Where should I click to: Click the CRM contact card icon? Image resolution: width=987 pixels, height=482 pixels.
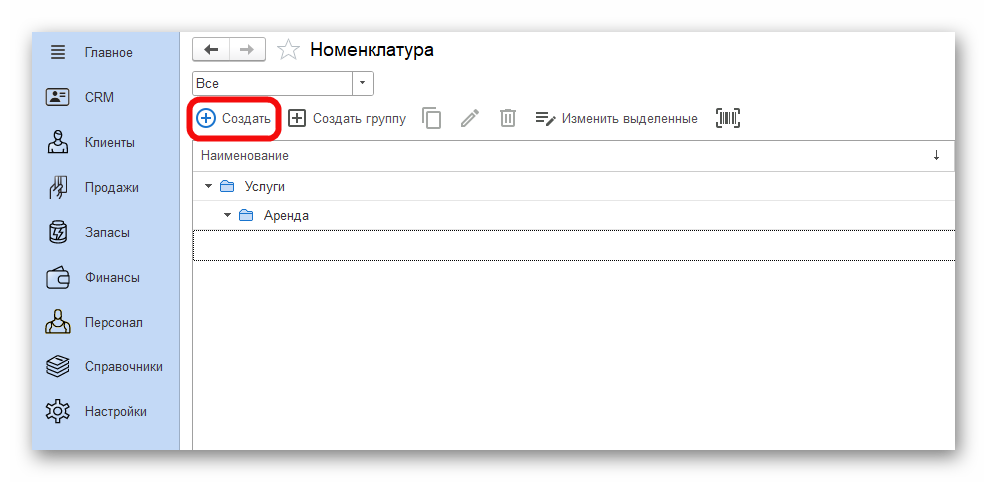click(58, 98)
